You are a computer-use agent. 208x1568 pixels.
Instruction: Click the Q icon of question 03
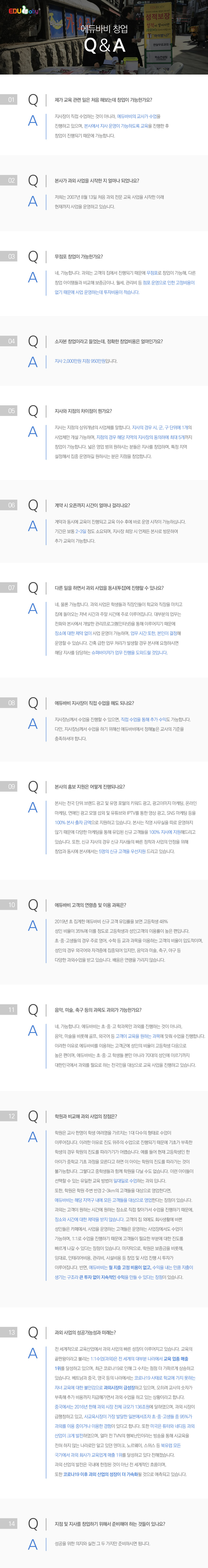[x=33, y=257]
